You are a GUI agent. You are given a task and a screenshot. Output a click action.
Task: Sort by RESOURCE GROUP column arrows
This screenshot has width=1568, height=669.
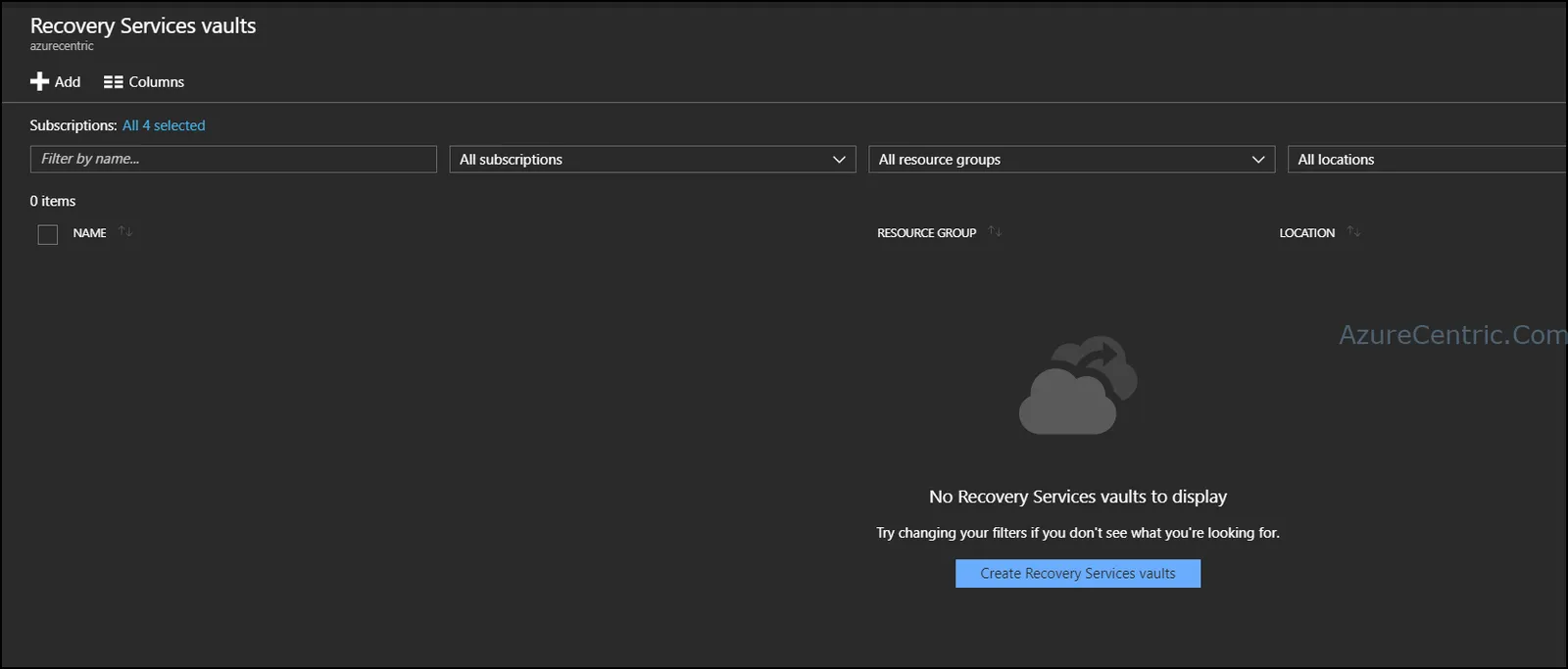pyautogui.click(x=995, y=232)
